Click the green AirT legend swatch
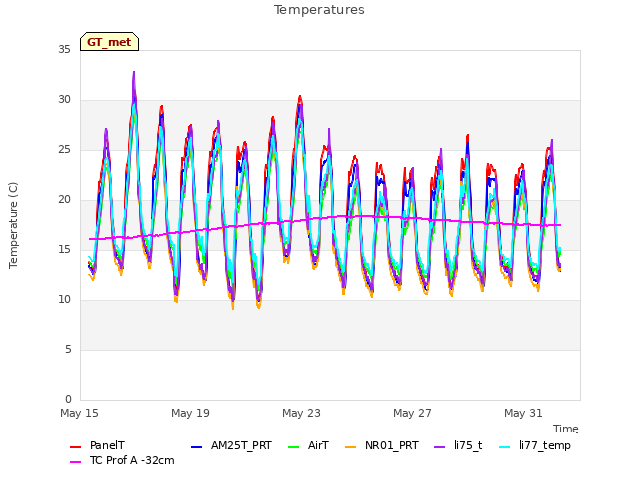640x480 pixels. [x=293, y=447]
